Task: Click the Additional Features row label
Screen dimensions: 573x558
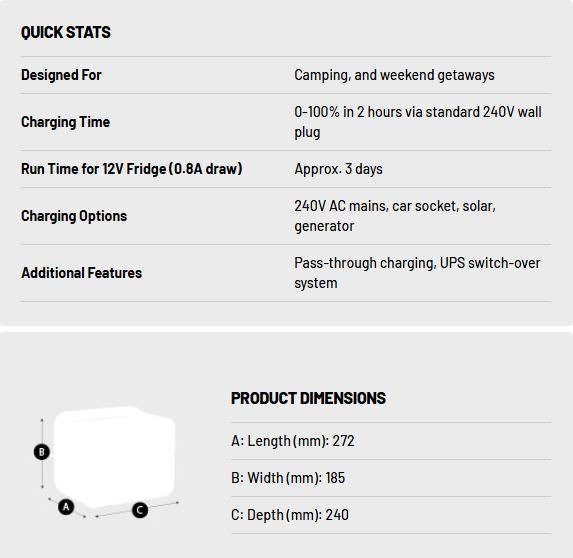Action: (81, 273)
